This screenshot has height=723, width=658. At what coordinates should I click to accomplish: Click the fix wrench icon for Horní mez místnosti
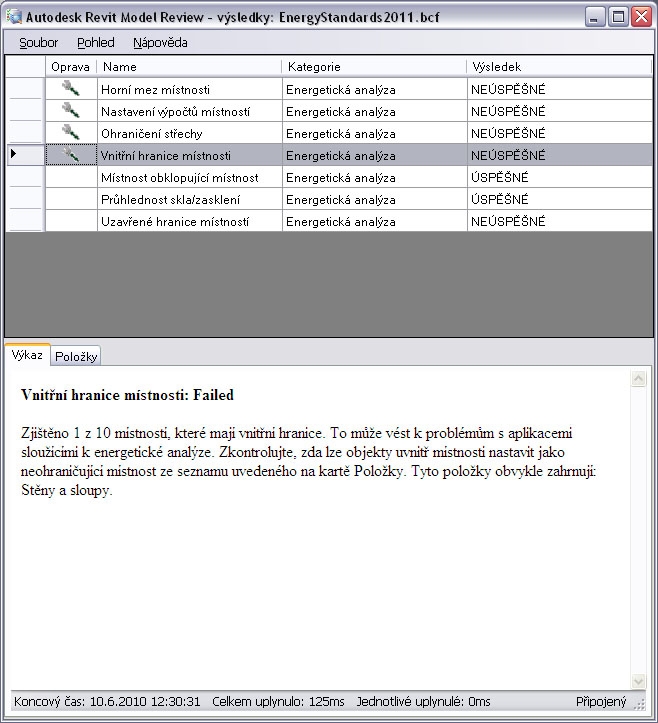coord(71,88)
